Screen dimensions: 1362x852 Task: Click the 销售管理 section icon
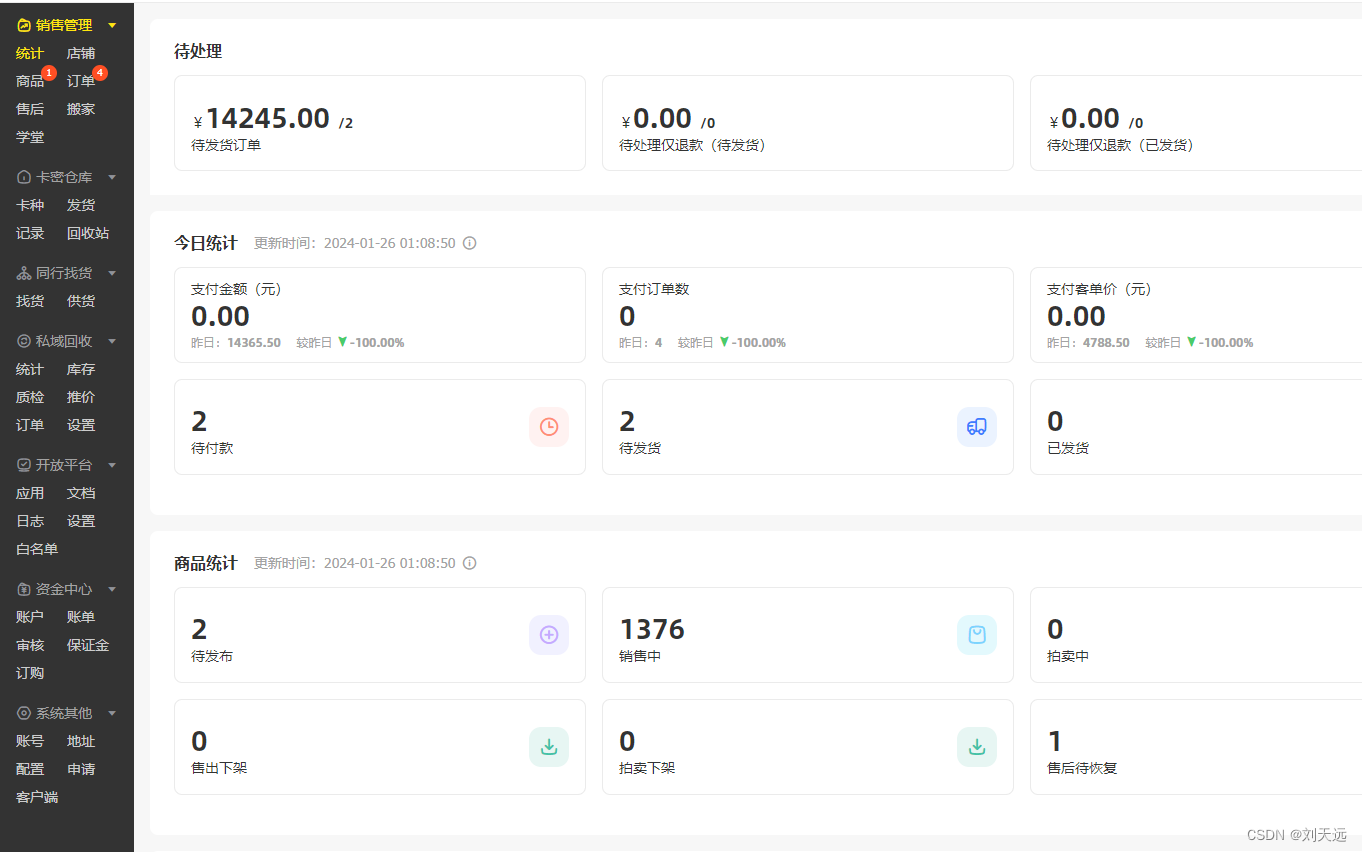click(x=24, y=25)
